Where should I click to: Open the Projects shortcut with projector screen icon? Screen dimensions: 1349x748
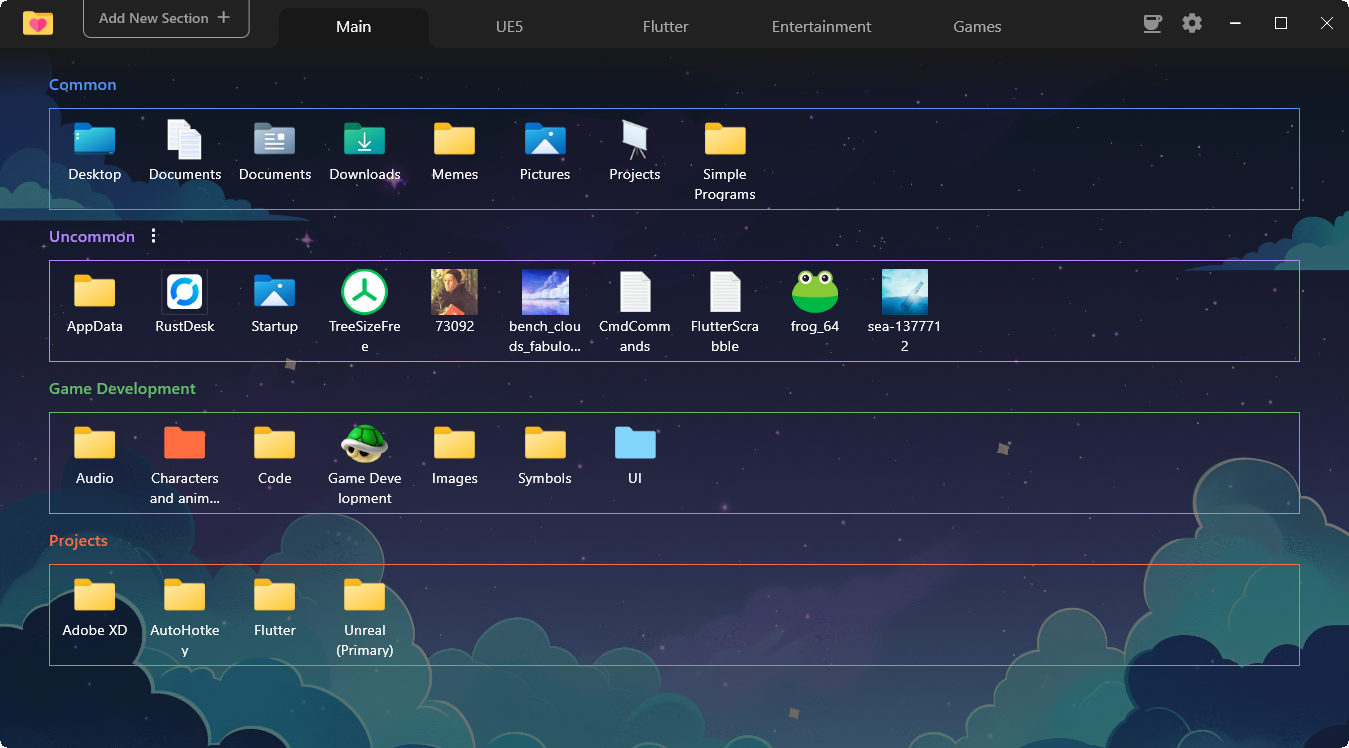[x=635, y=153]
